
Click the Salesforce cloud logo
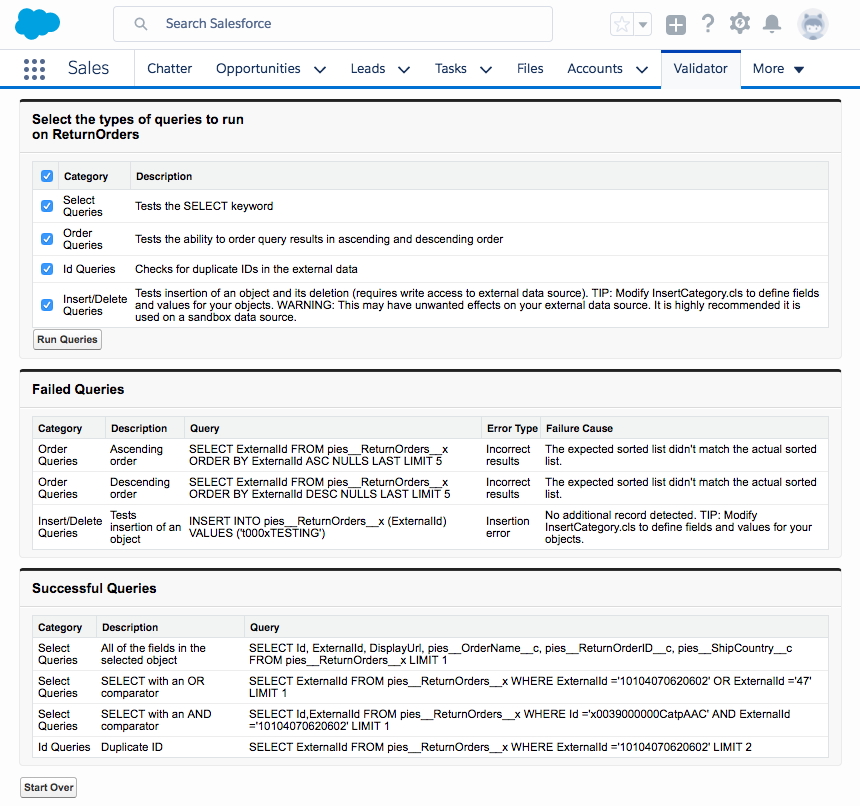click(38, 23)
